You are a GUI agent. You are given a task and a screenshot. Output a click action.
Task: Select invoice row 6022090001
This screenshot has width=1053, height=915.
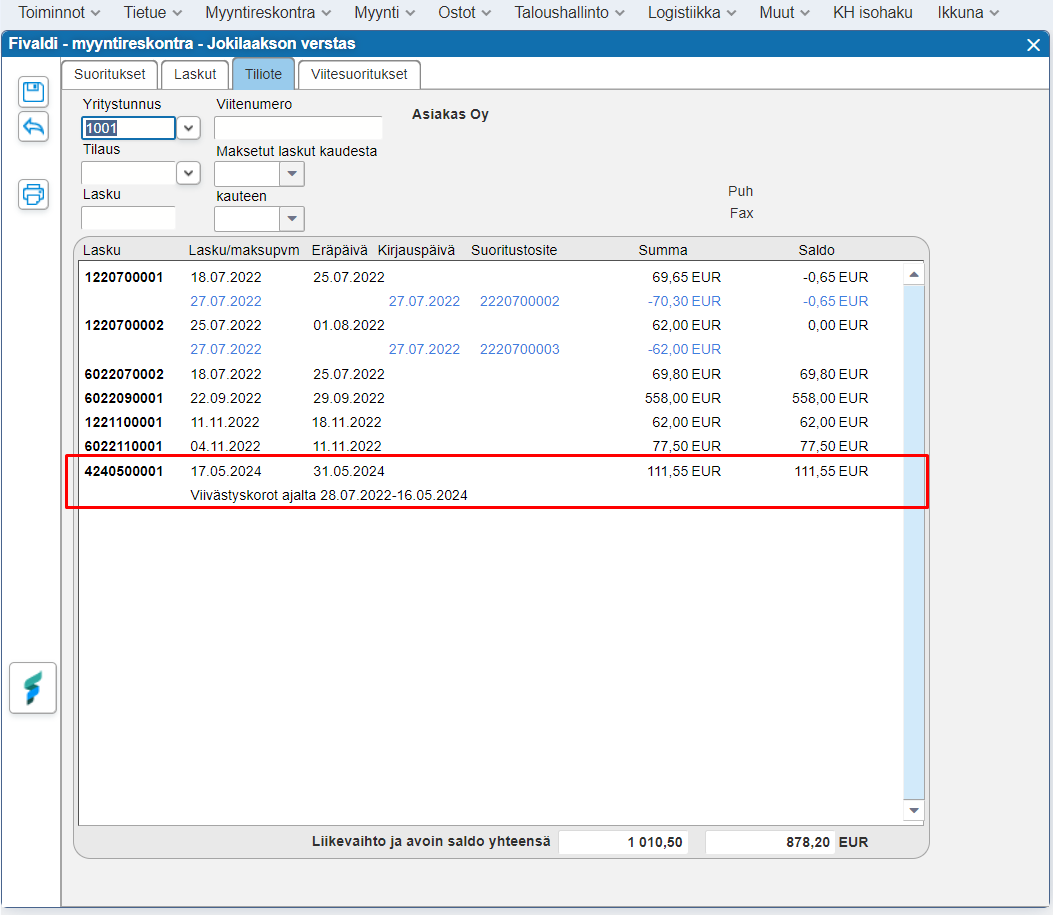pos(491,398)
